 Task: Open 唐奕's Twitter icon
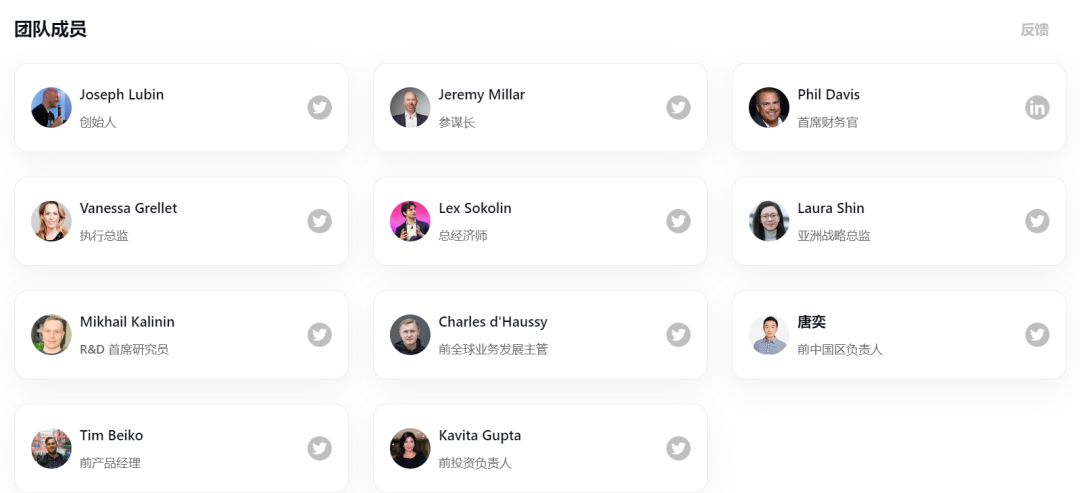(x=1037, y=335)
